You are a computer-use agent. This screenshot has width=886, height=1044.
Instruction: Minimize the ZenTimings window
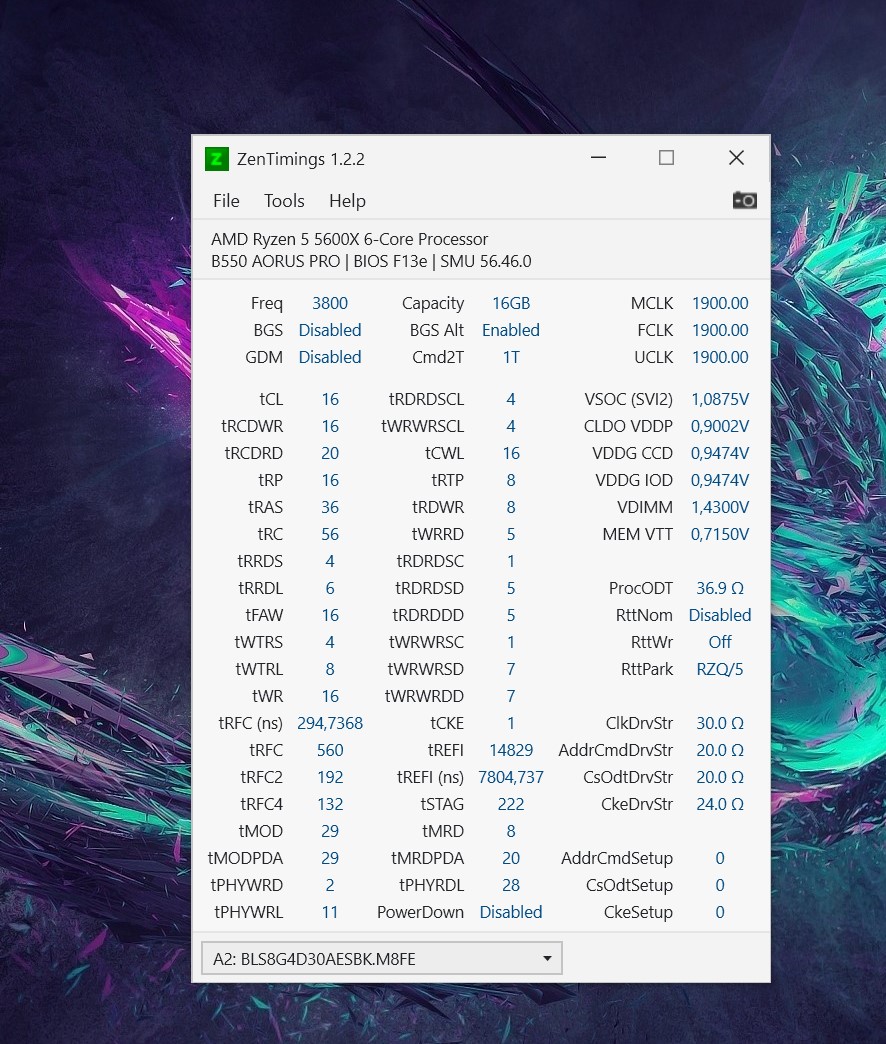[598, 158]
